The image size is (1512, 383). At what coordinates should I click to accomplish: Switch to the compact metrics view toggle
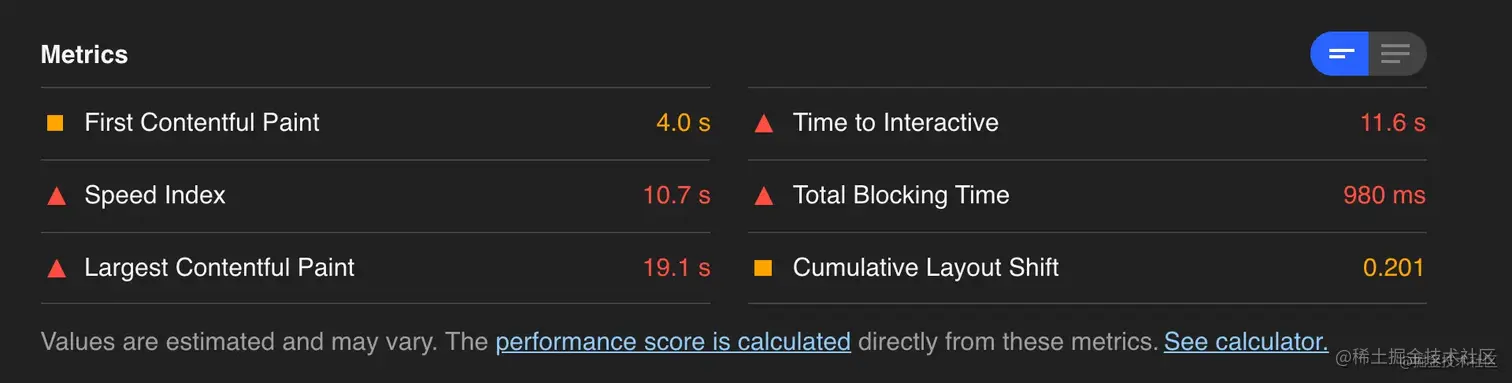pyautogui.click(x=1339, y=54)
